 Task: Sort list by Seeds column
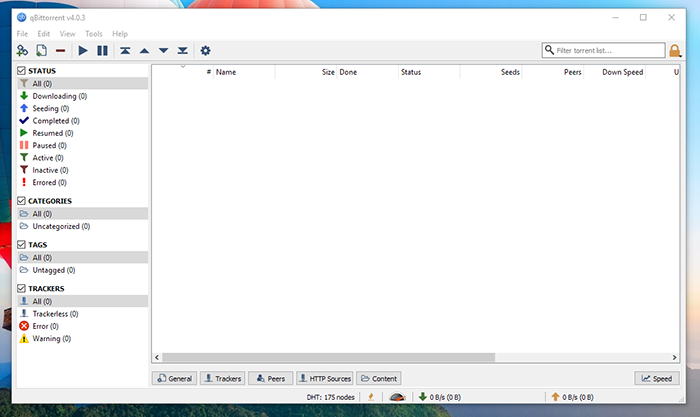(x=491, y=72)
